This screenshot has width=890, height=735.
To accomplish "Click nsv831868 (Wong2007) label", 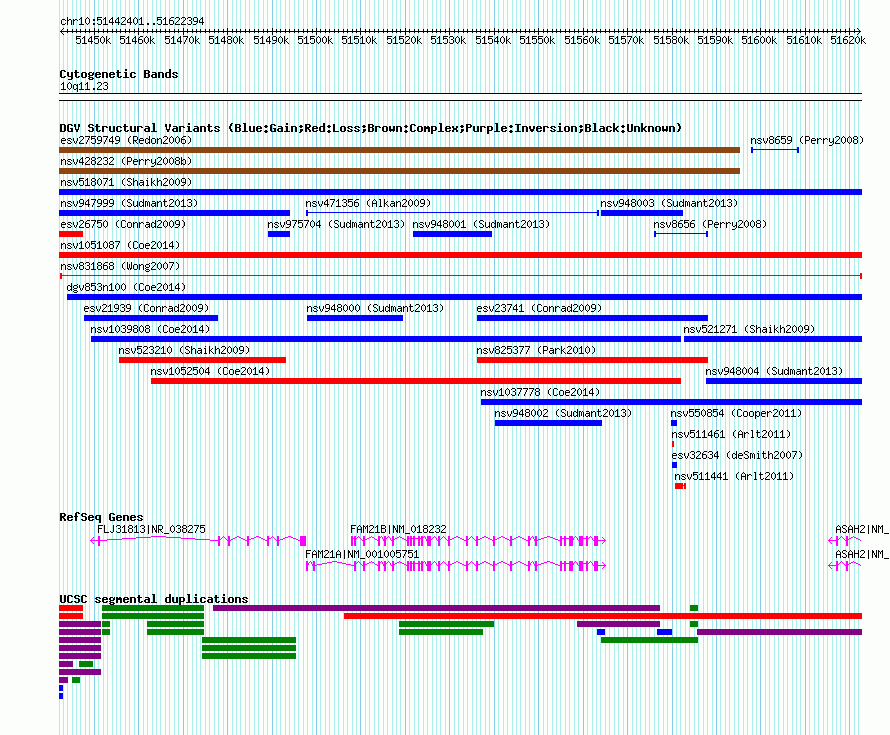I will [120, 266].
